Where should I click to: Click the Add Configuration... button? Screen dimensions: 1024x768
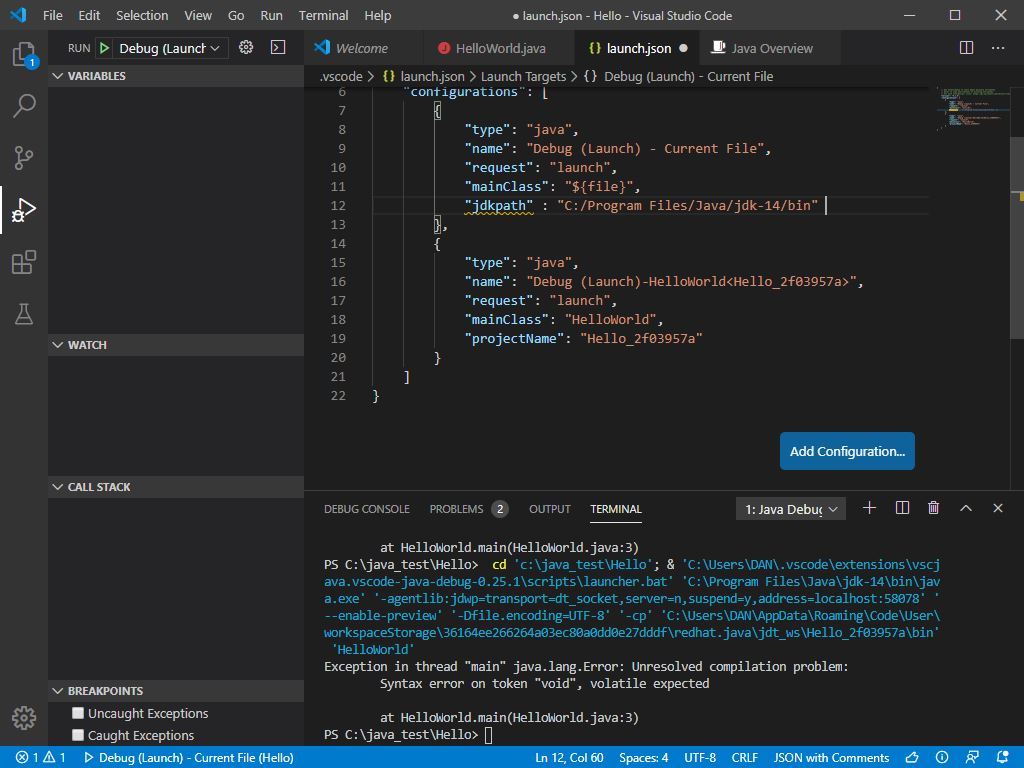[x=847, y=451]
